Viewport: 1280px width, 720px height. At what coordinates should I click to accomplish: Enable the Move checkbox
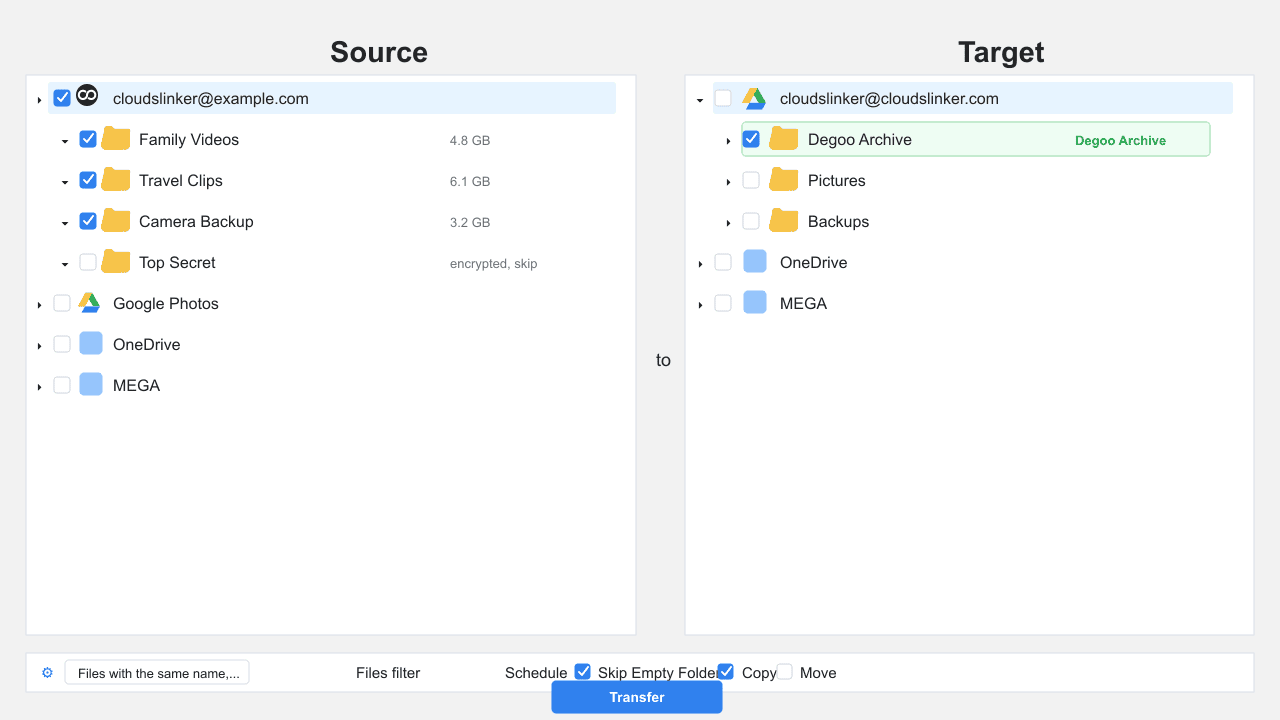coord(785,672)
